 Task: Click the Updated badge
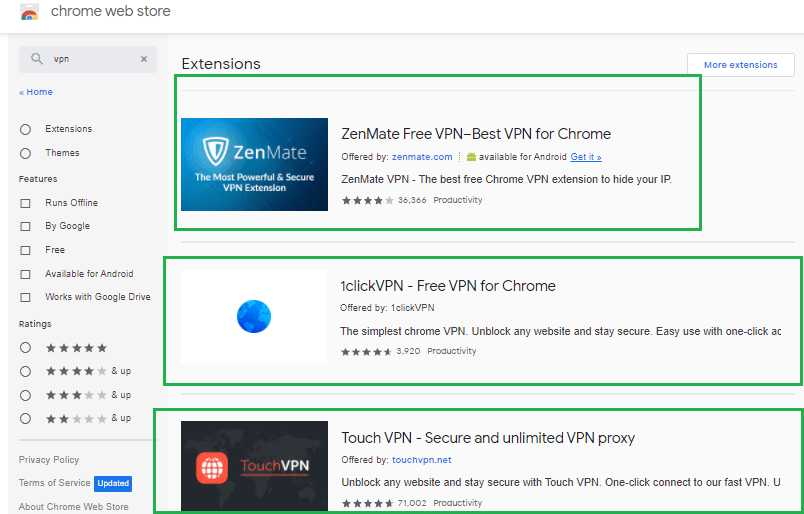[113, 483]
